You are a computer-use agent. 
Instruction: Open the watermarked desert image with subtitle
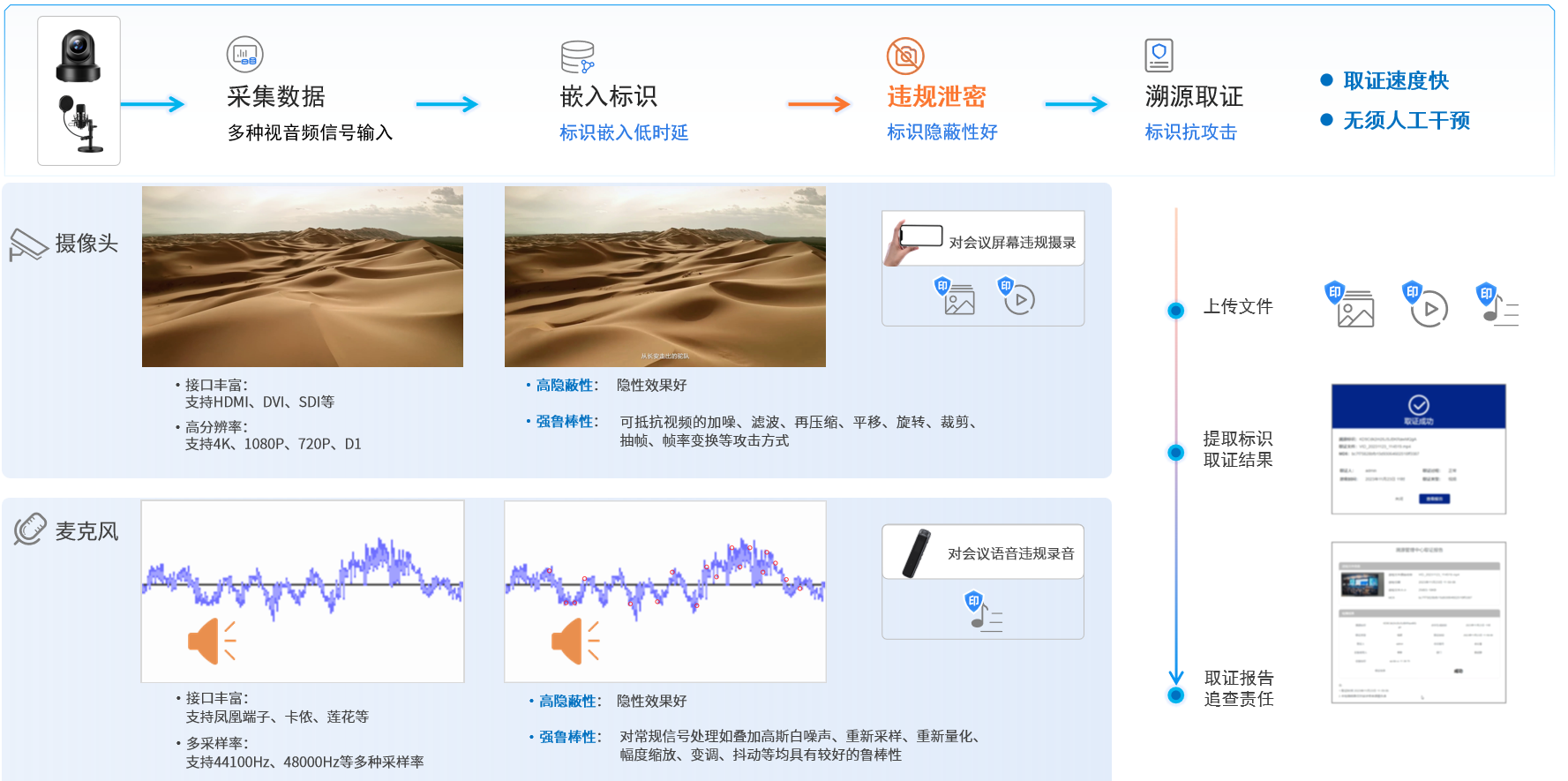pyautogui.click(x=665, y=276)
